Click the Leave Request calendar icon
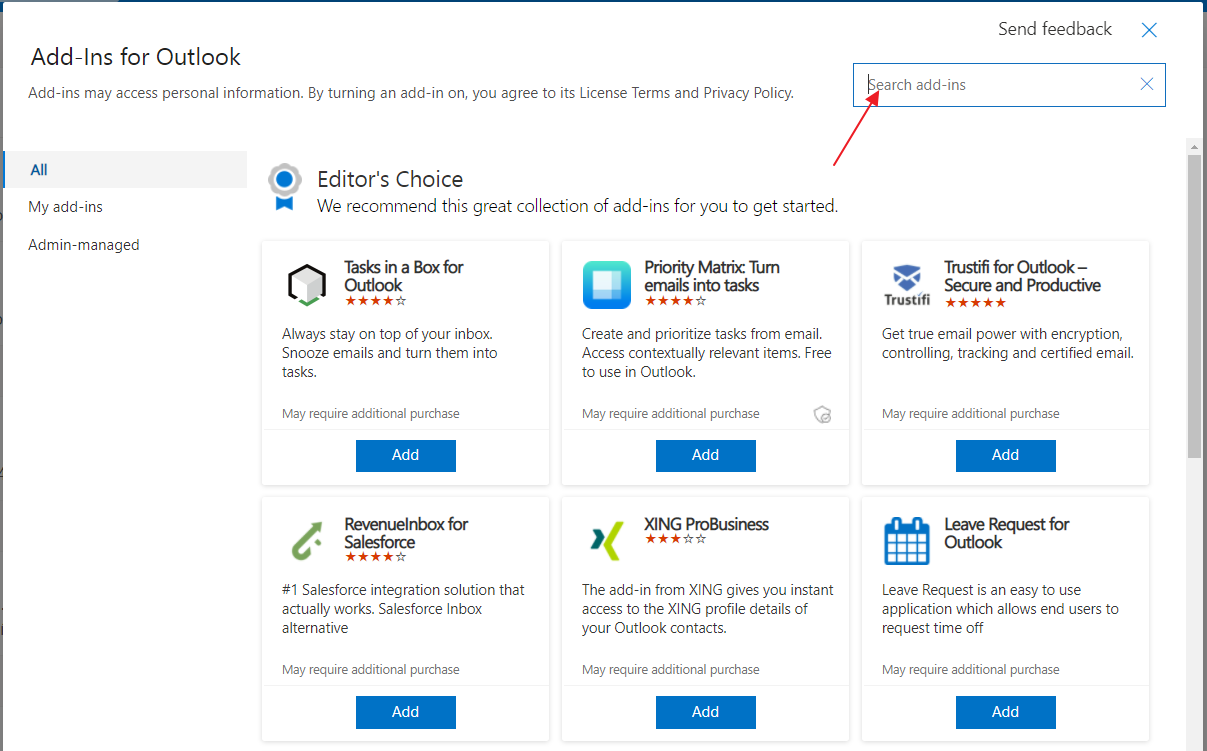This screenshot has width=1207, height=751. tap(907, 541)
